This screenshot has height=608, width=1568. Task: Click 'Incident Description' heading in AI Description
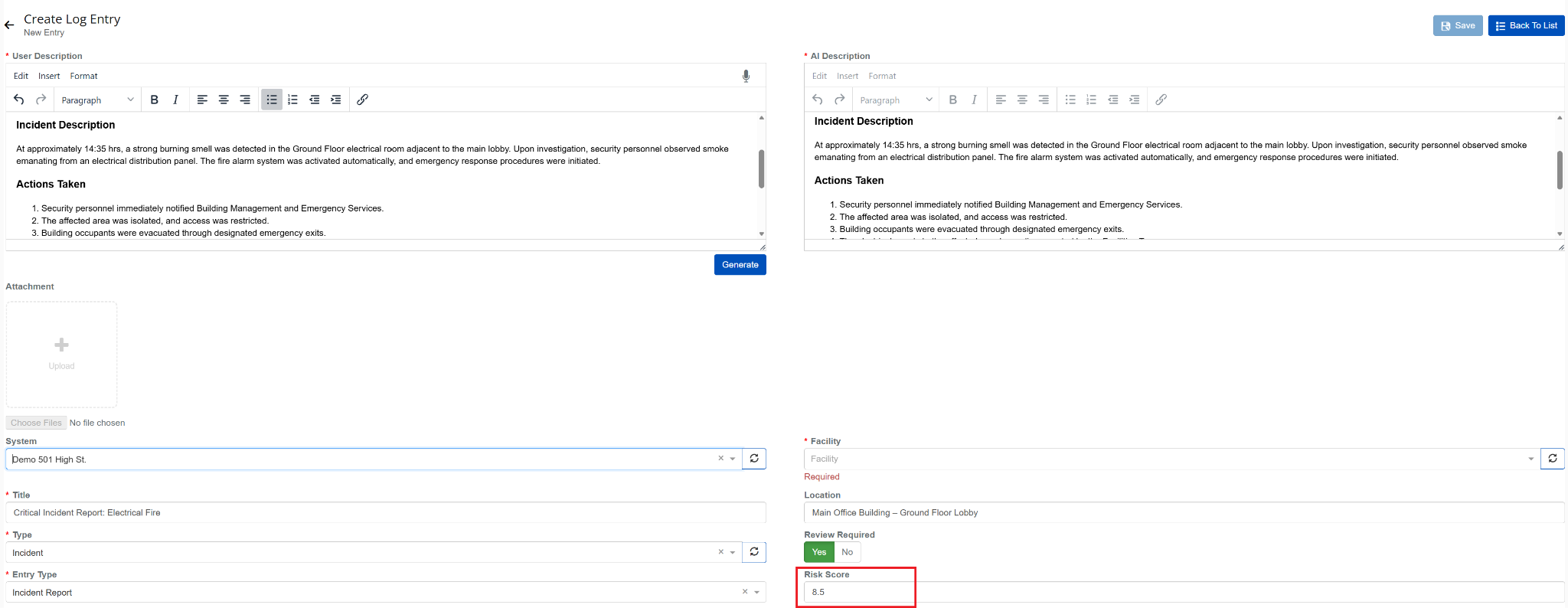(864, 121)
